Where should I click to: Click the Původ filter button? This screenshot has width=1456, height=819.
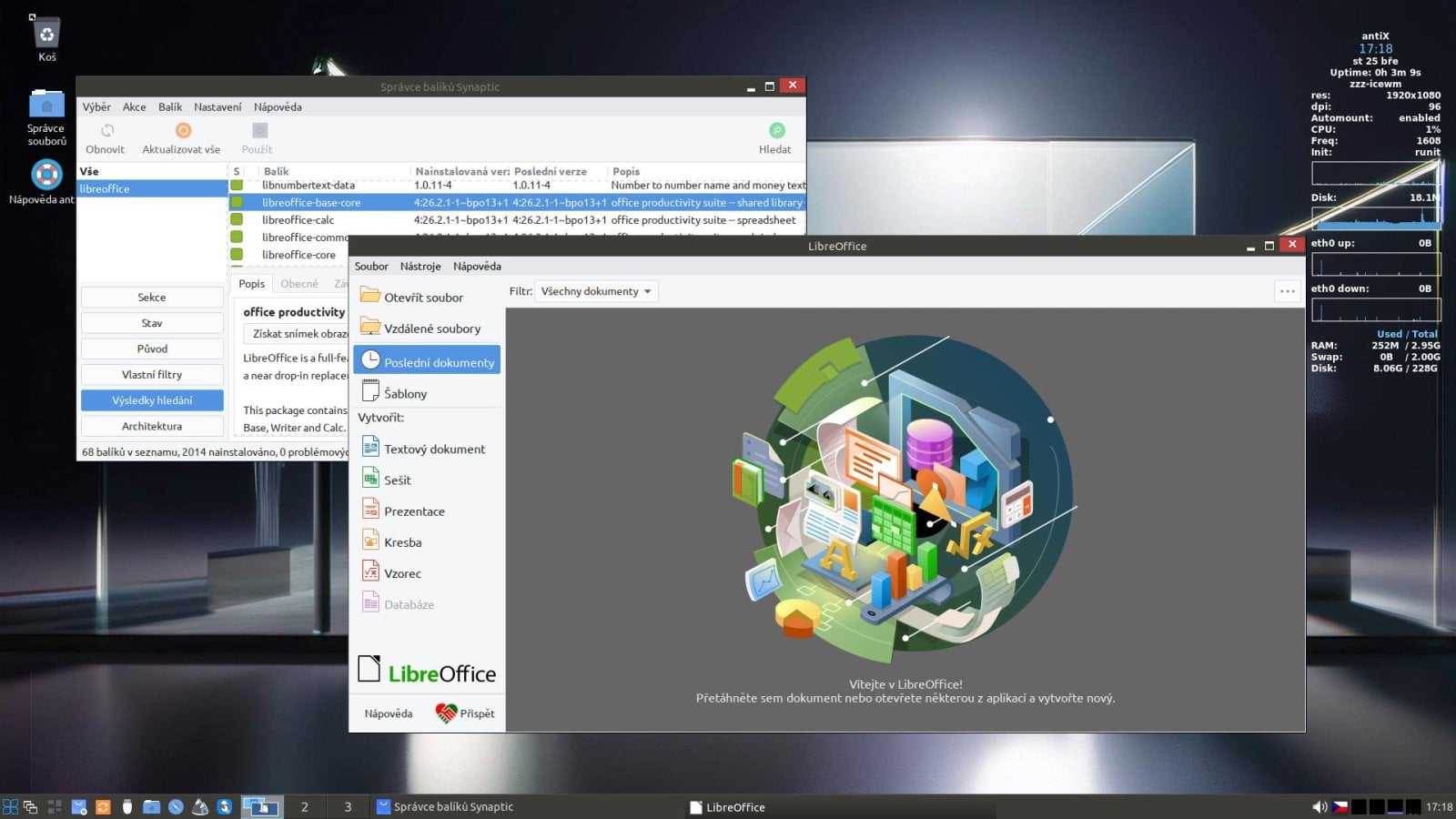152,349
